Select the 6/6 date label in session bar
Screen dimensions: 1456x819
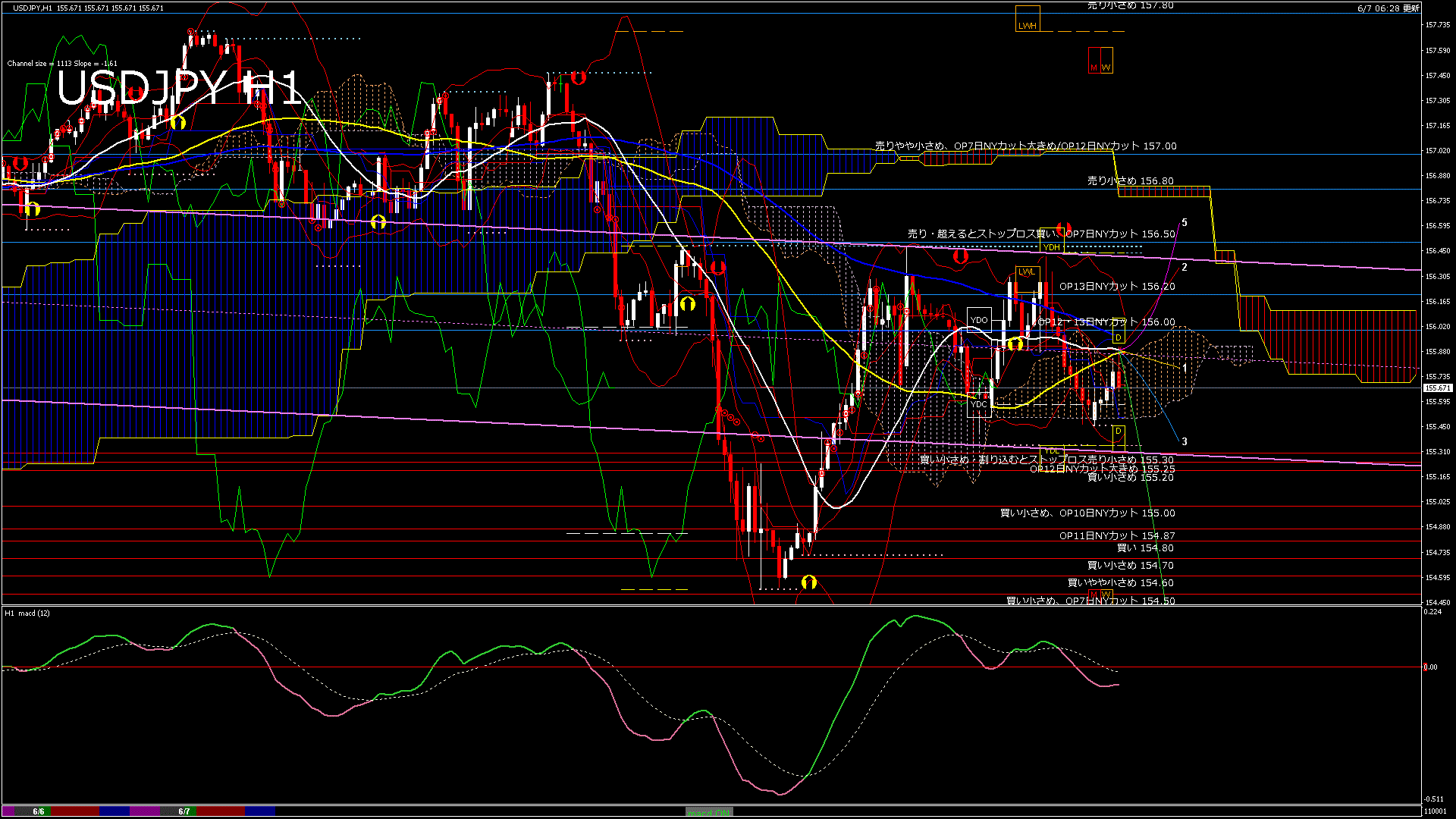point(39,811)
